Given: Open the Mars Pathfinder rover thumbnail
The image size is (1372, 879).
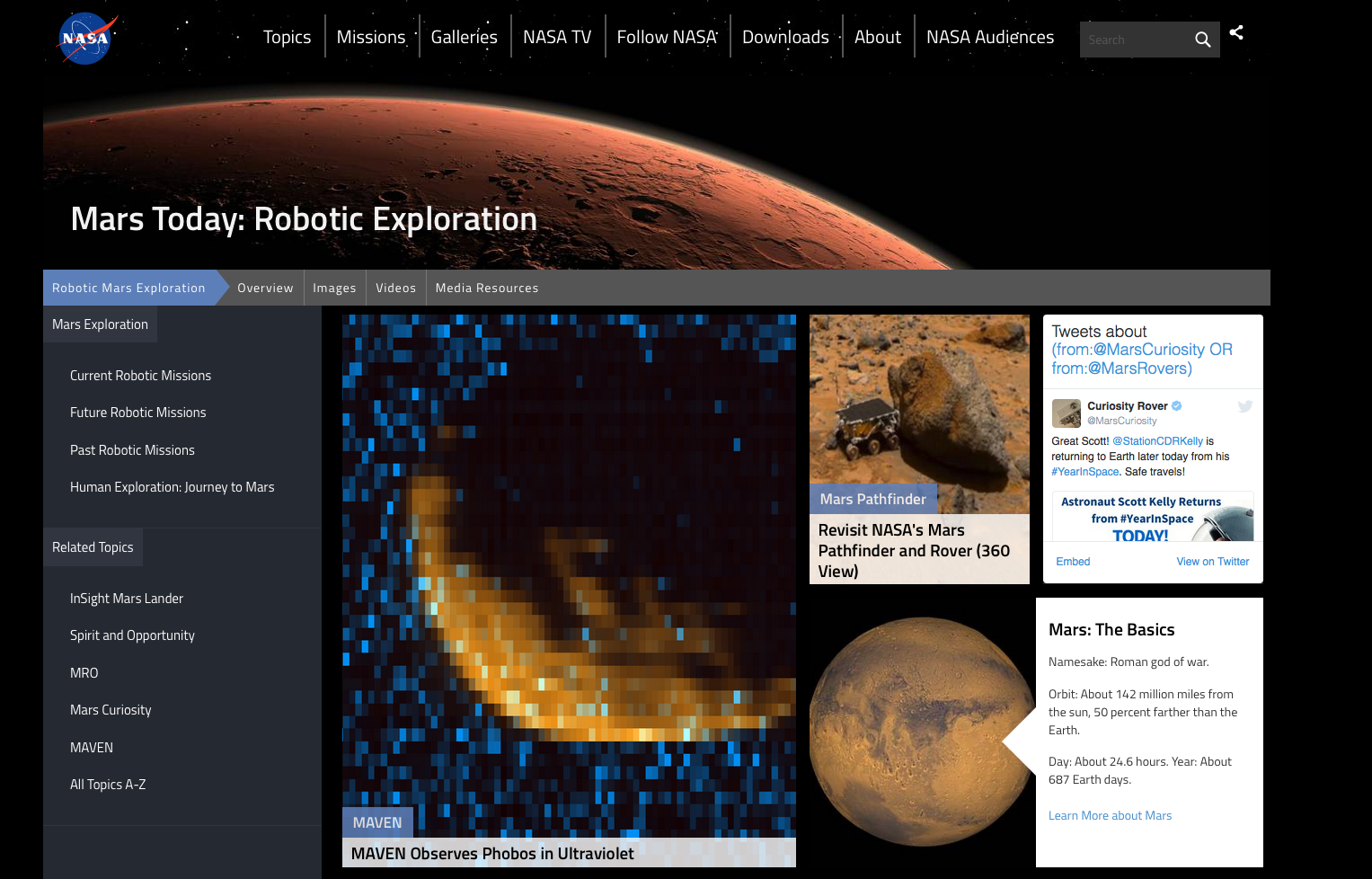Looking at the screenshot, I should (x=918, y=413).
